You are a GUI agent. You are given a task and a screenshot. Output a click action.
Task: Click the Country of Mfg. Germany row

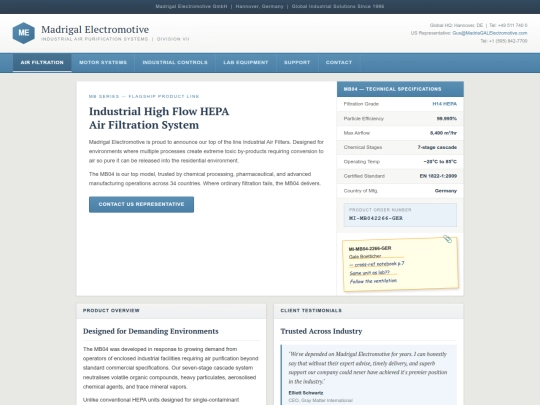pyautogui.click(x=400, y=191)
